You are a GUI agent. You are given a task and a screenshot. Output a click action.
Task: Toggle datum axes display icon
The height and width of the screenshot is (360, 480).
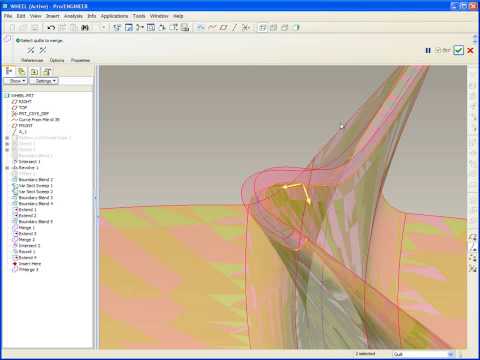tap(234, 28)
